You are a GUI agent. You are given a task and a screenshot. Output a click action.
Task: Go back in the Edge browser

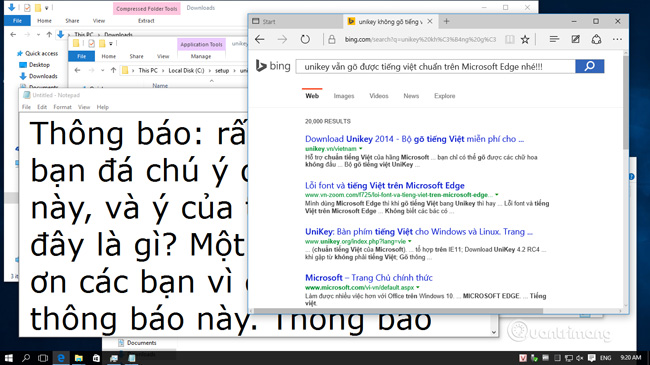pos(260,39)
